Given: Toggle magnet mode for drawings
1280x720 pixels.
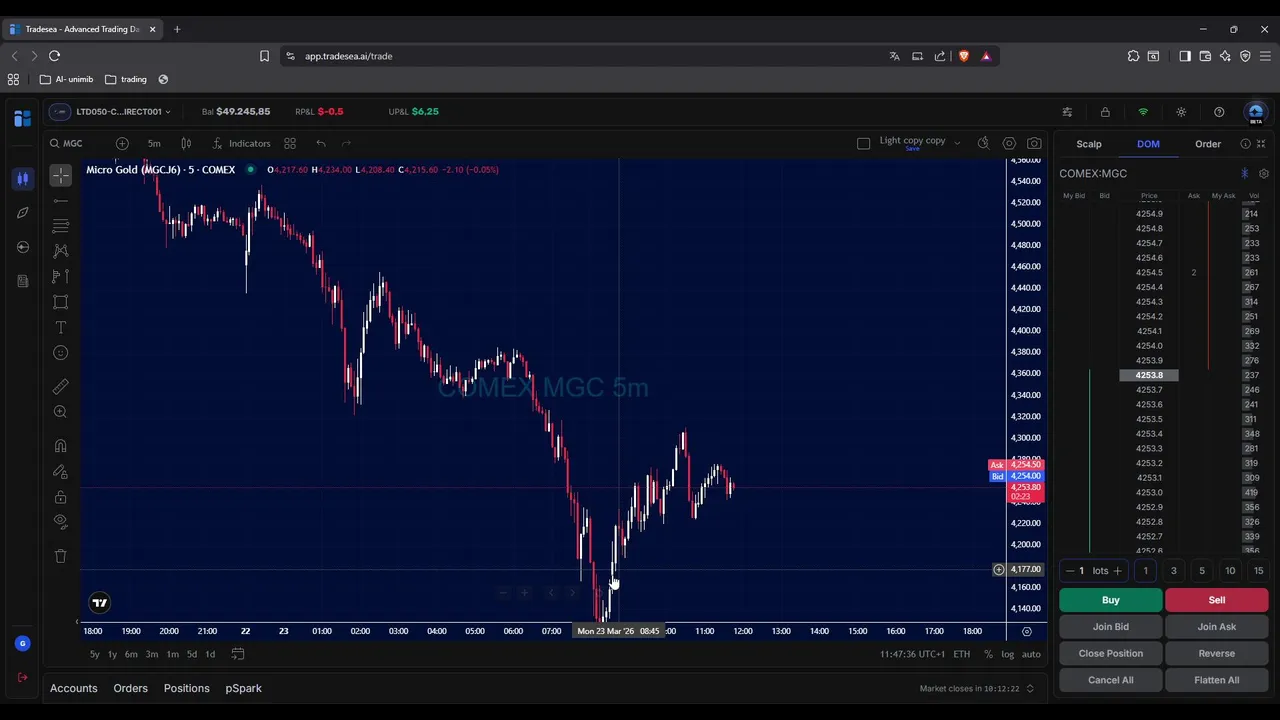Looking at the screenshot, I should pyautogui.click(x=61, y=446).
